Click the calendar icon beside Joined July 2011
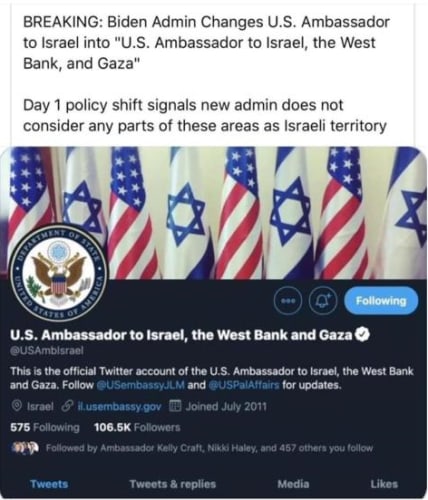This screenshot has width=428, height=500. pyautogui.click(x=175, y=406)
